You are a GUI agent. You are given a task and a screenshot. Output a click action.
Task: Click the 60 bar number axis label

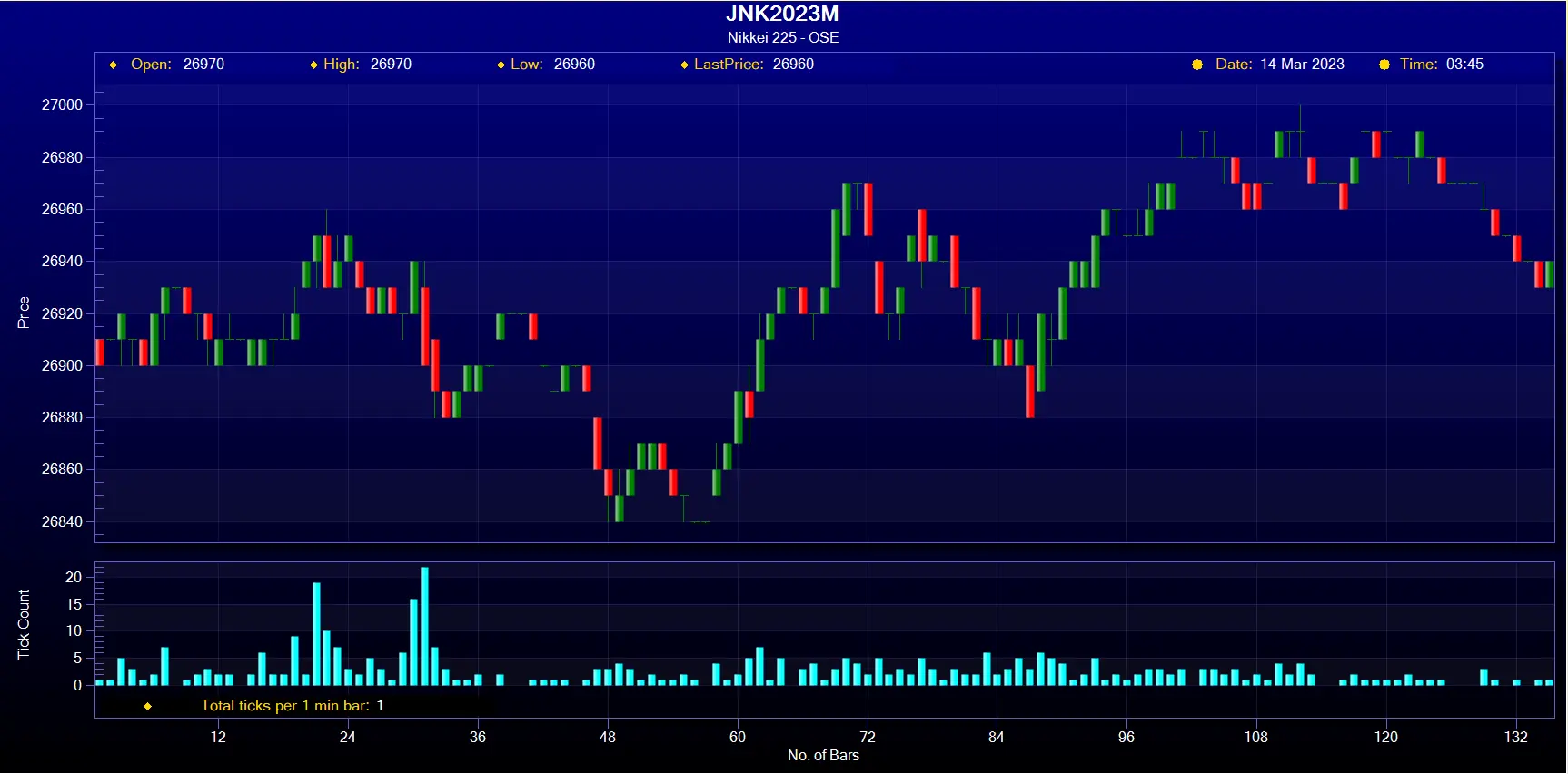pyautogui.click(x=738, y=737)
